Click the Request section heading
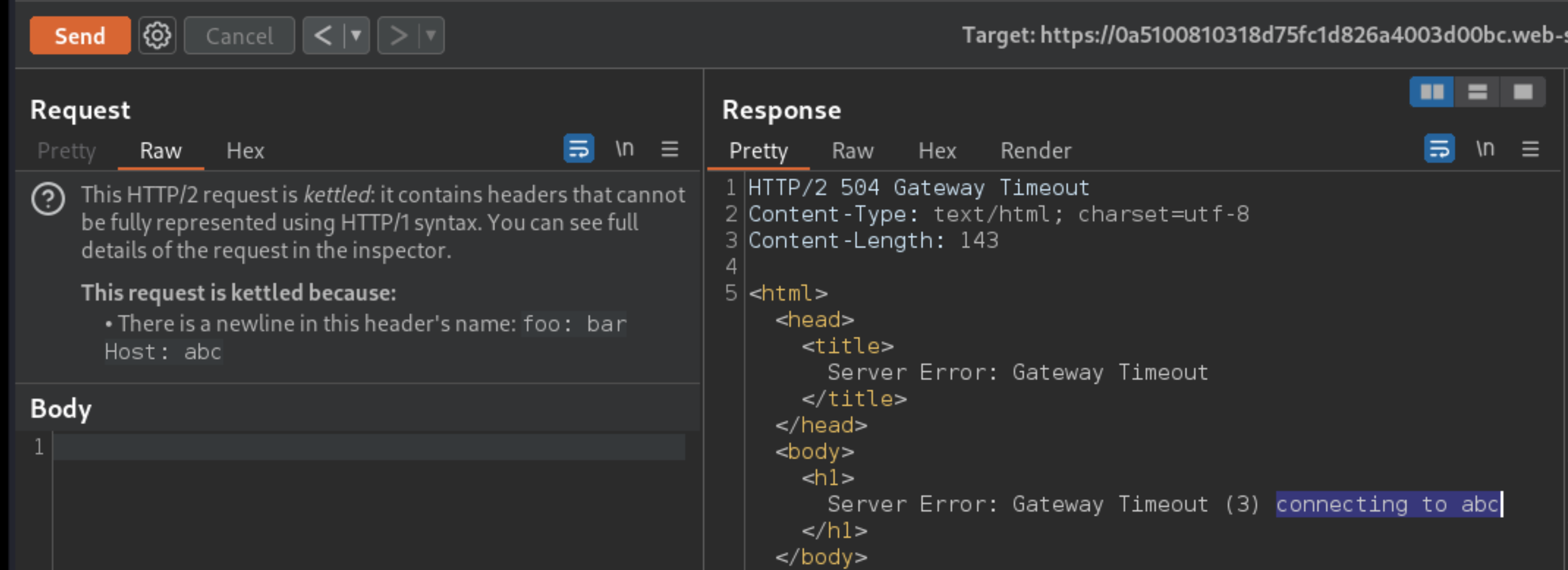The image size is (1568, 570). pos(80,110)
